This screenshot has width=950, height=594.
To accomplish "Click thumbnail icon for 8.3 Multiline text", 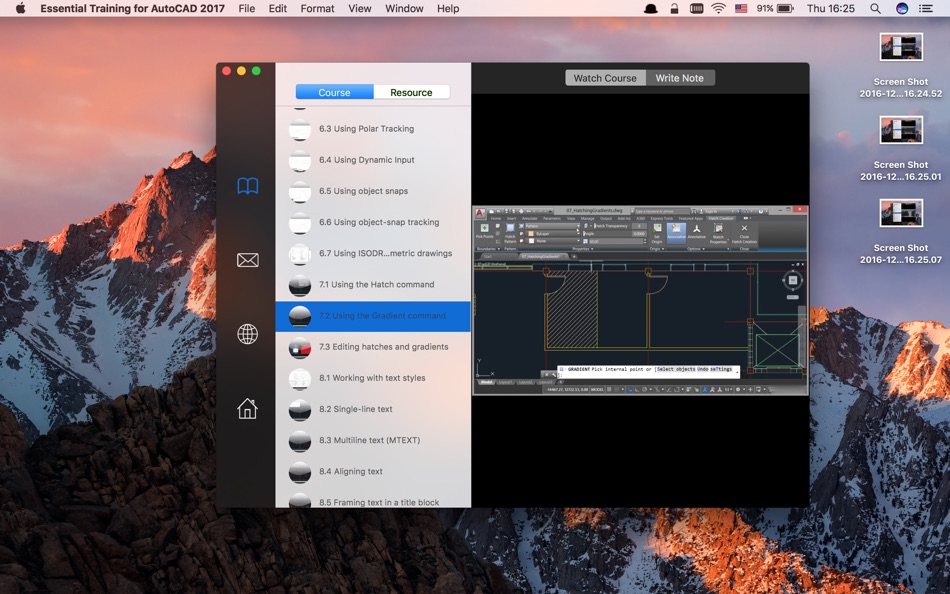I will (299, 441).
